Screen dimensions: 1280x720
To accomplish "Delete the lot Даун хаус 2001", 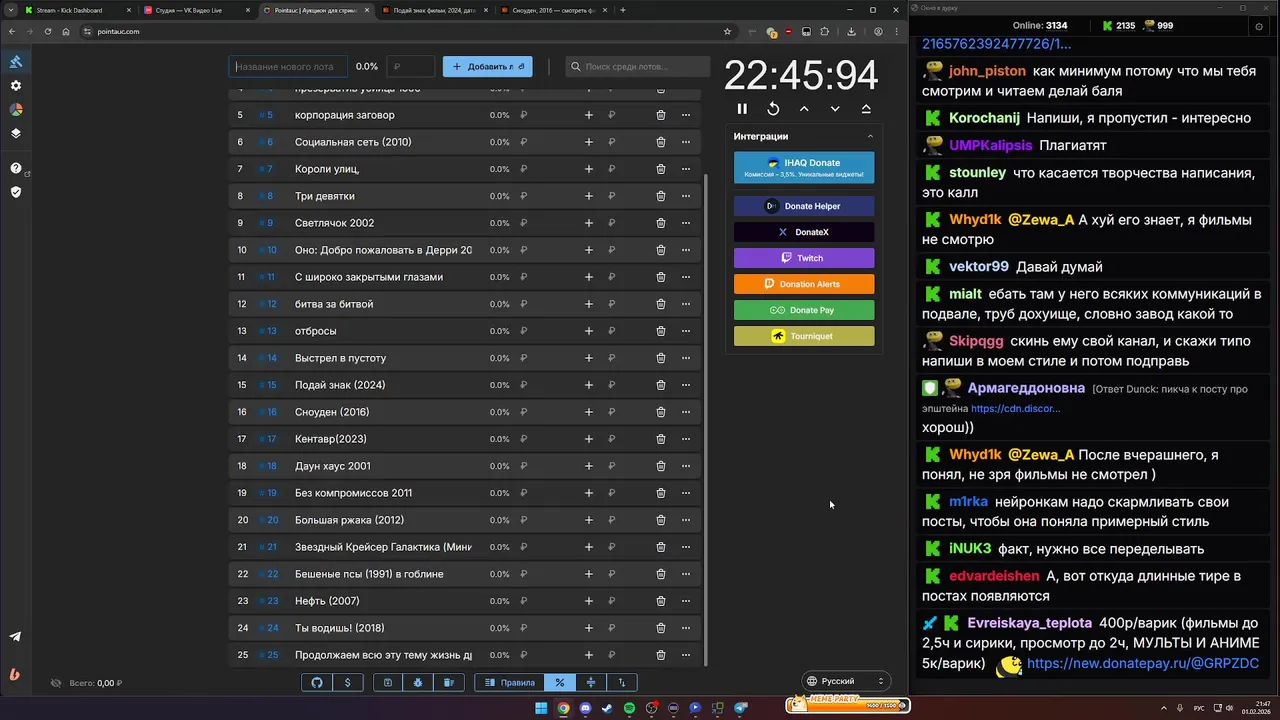I will point(661,466).
